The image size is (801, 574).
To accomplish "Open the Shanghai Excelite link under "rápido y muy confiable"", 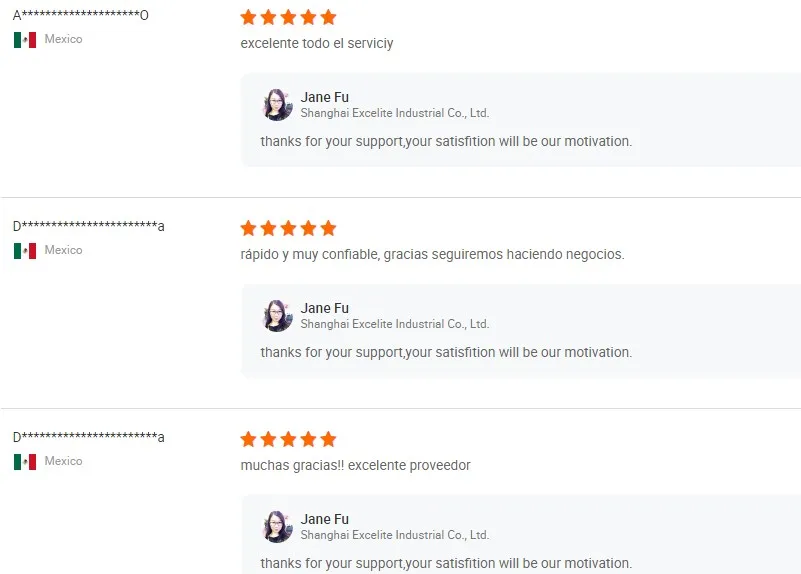I will point(395,324).
